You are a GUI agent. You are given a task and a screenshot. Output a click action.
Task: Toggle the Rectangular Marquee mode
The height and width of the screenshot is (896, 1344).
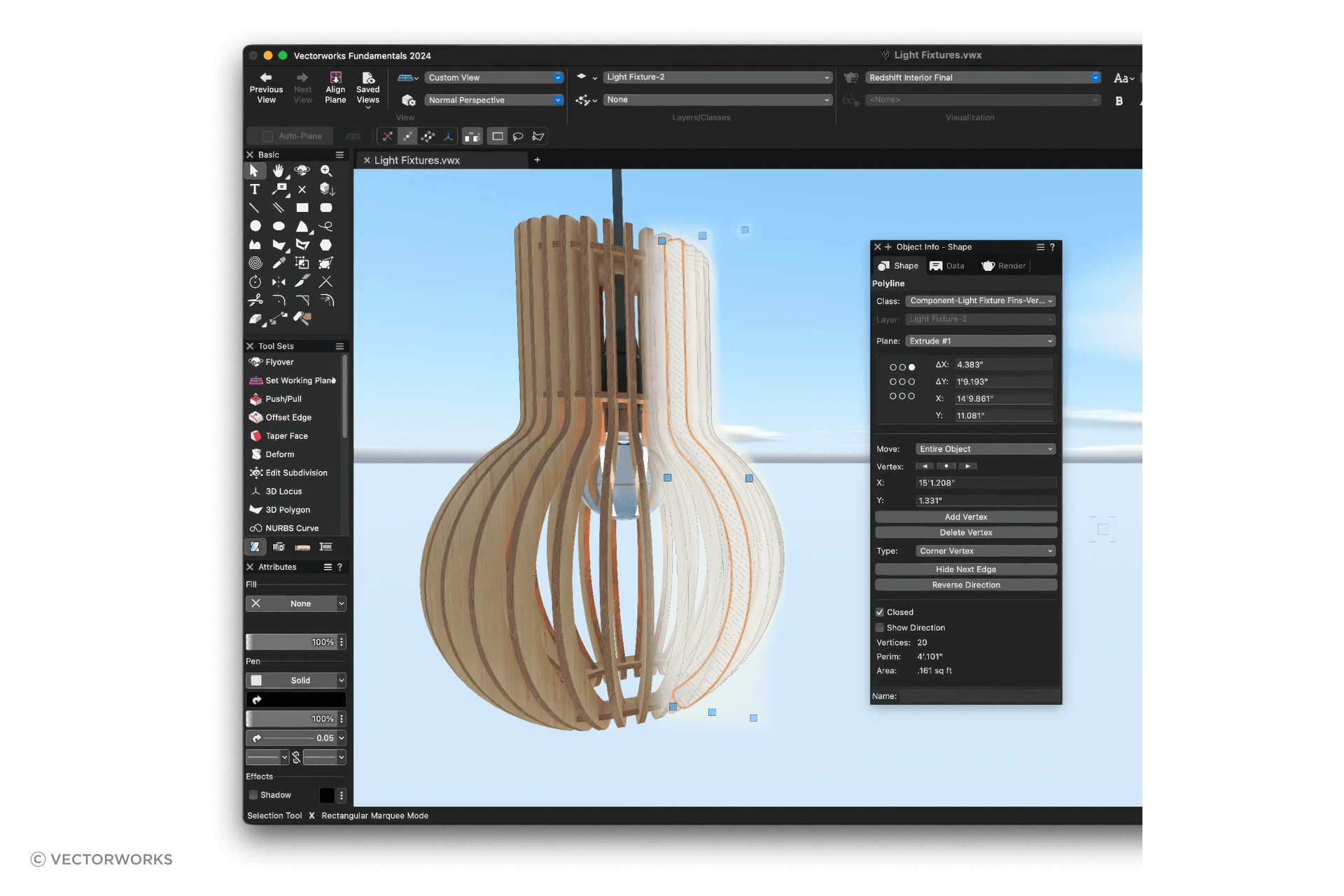click(498, 136)
